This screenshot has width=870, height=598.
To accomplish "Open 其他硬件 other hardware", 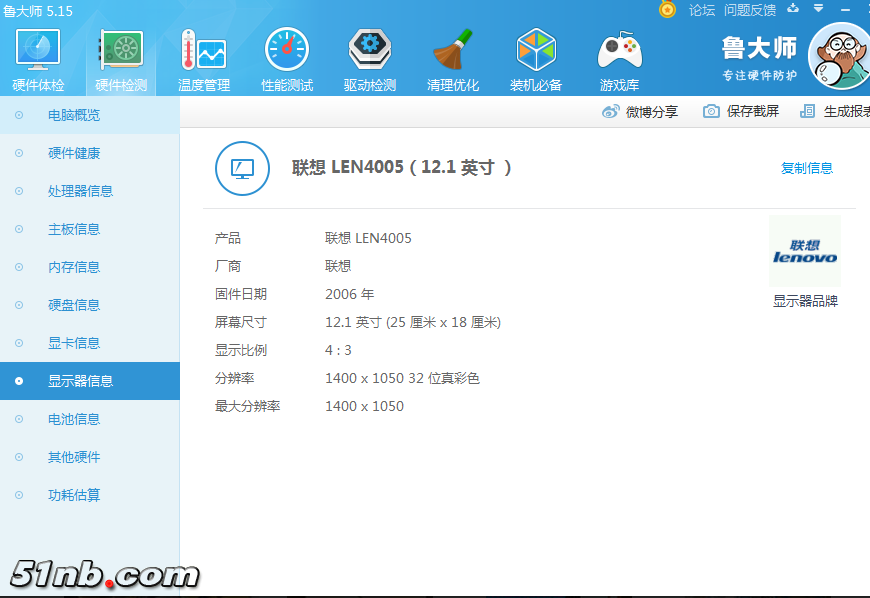I will click(90, 457).
